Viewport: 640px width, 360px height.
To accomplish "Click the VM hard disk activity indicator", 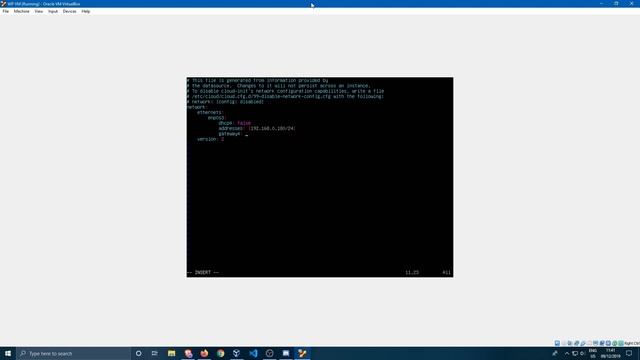I will click(557, 343).
